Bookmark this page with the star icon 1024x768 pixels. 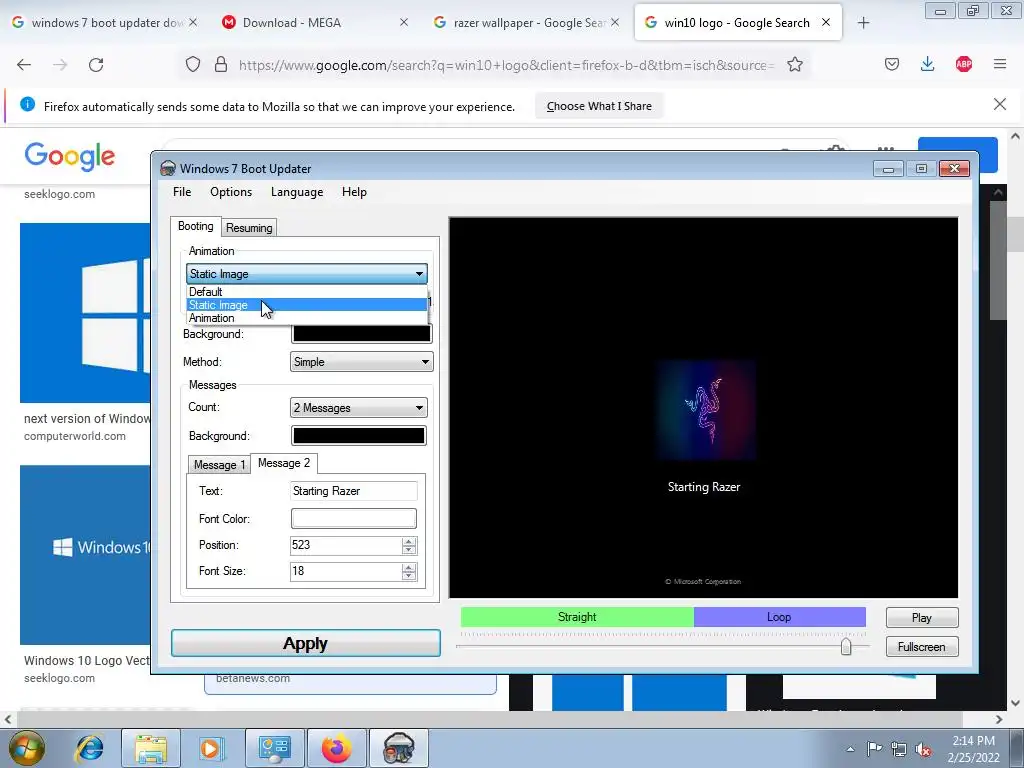click(795, 65)
